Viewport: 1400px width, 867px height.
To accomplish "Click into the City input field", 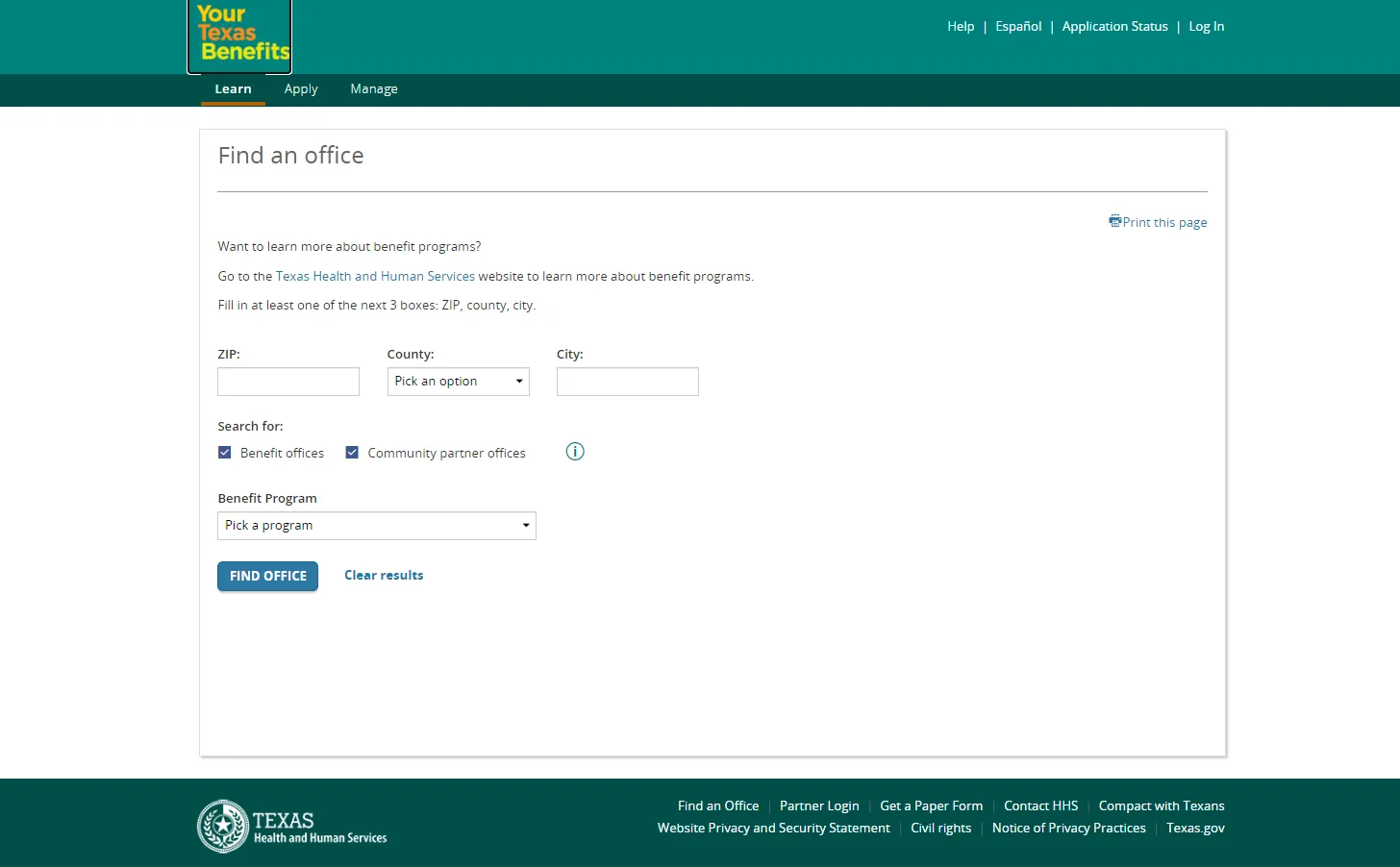I will 628,382.
